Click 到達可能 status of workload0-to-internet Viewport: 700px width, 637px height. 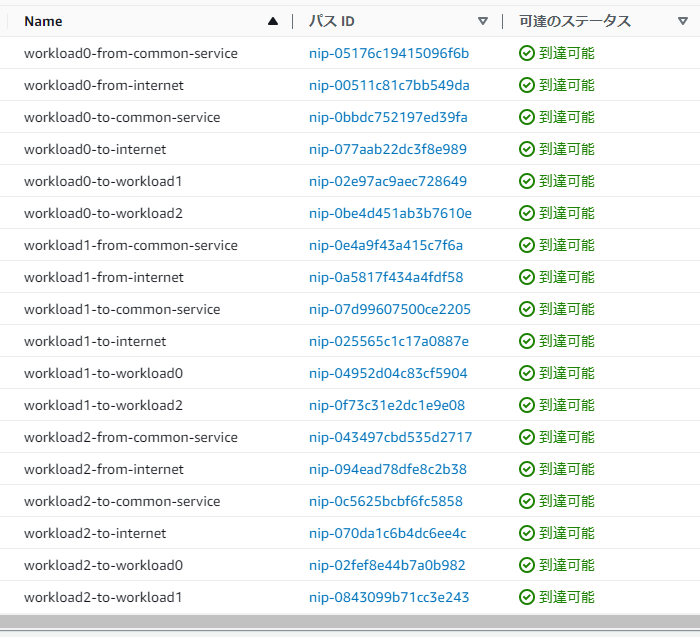point(557,149)
